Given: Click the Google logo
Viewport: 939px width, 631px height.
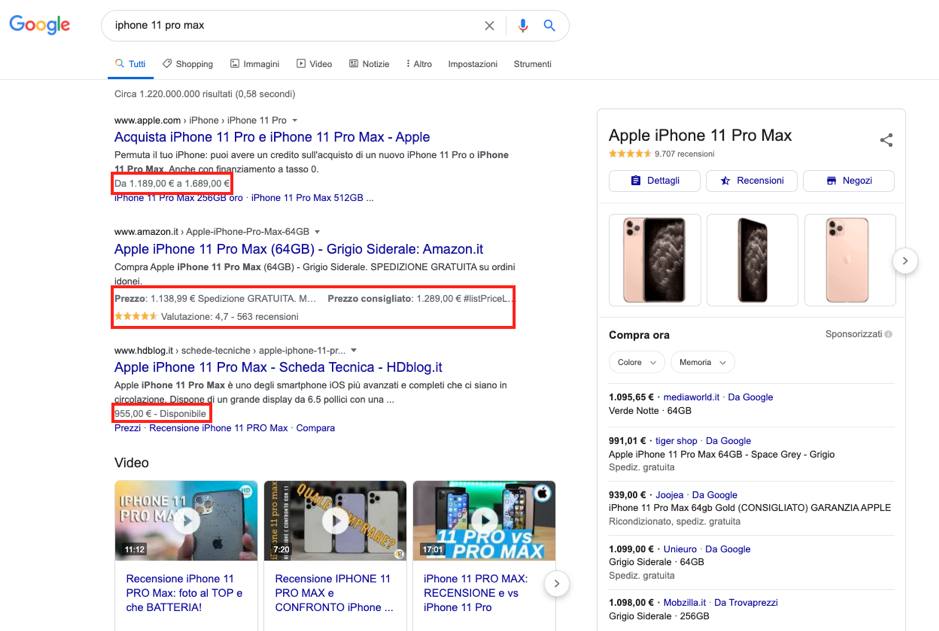Looking at the screenshot, I should pyautogui.click(x=40, y=25).
